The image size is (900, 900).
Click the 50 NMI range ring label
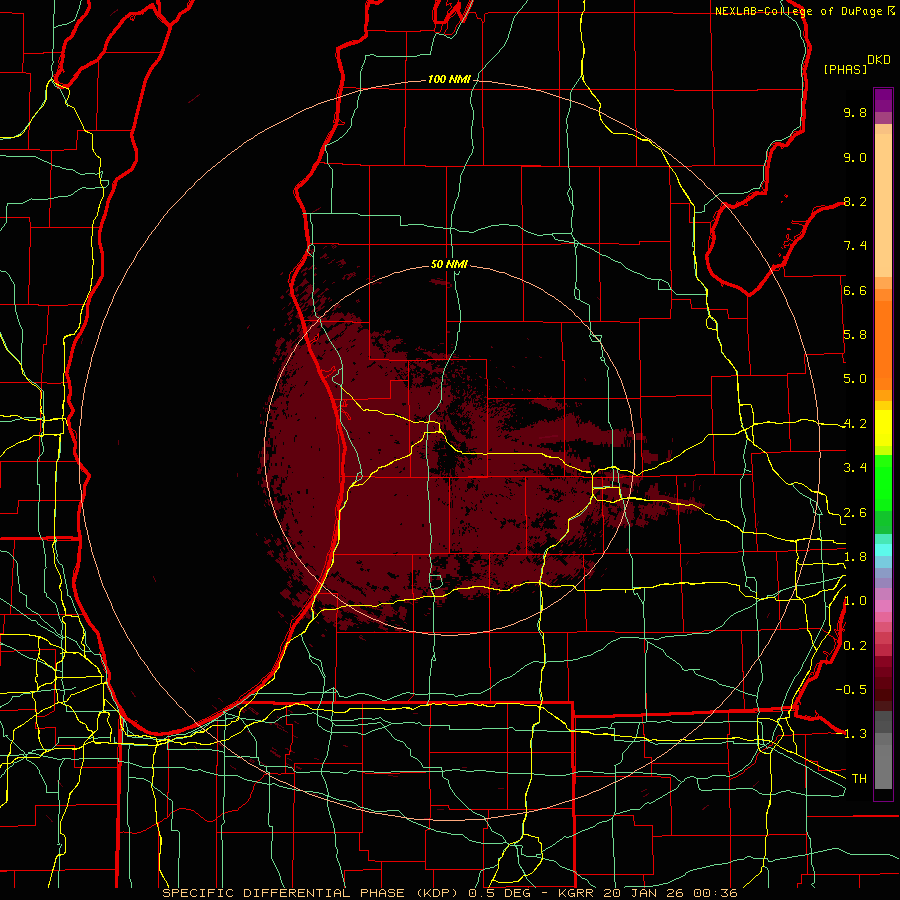(449, 264)
